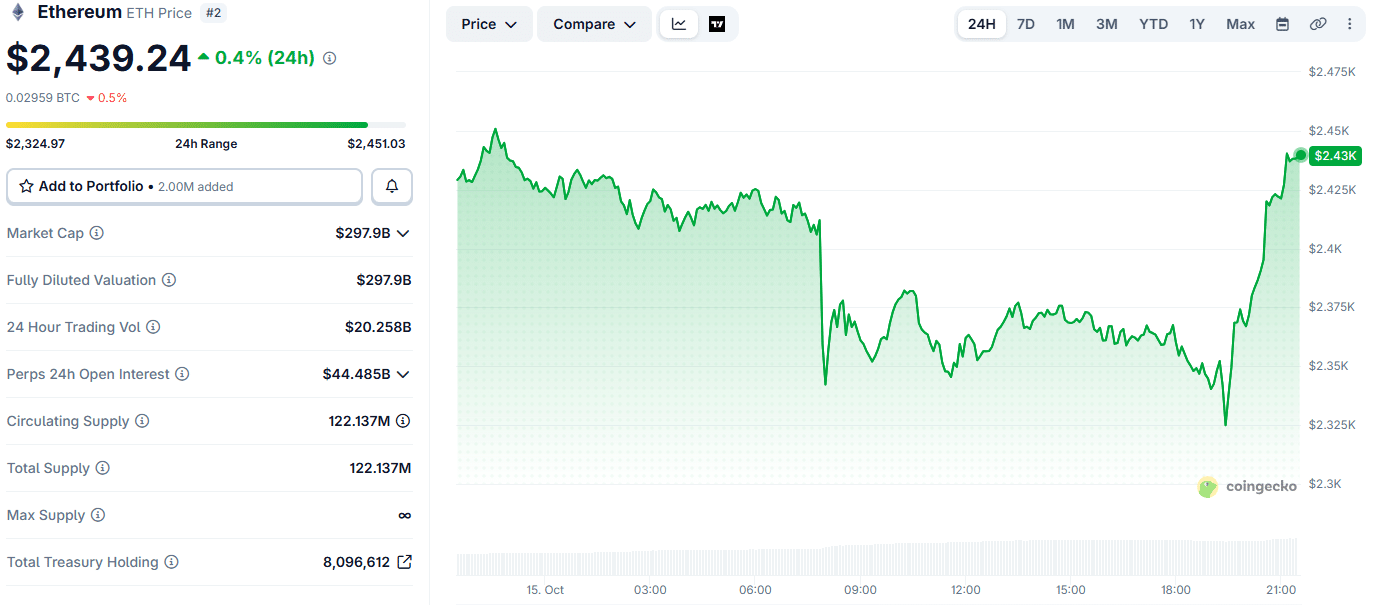Click the #2 rank badge
1377x605 pixels.
click(x=212, y=13)
